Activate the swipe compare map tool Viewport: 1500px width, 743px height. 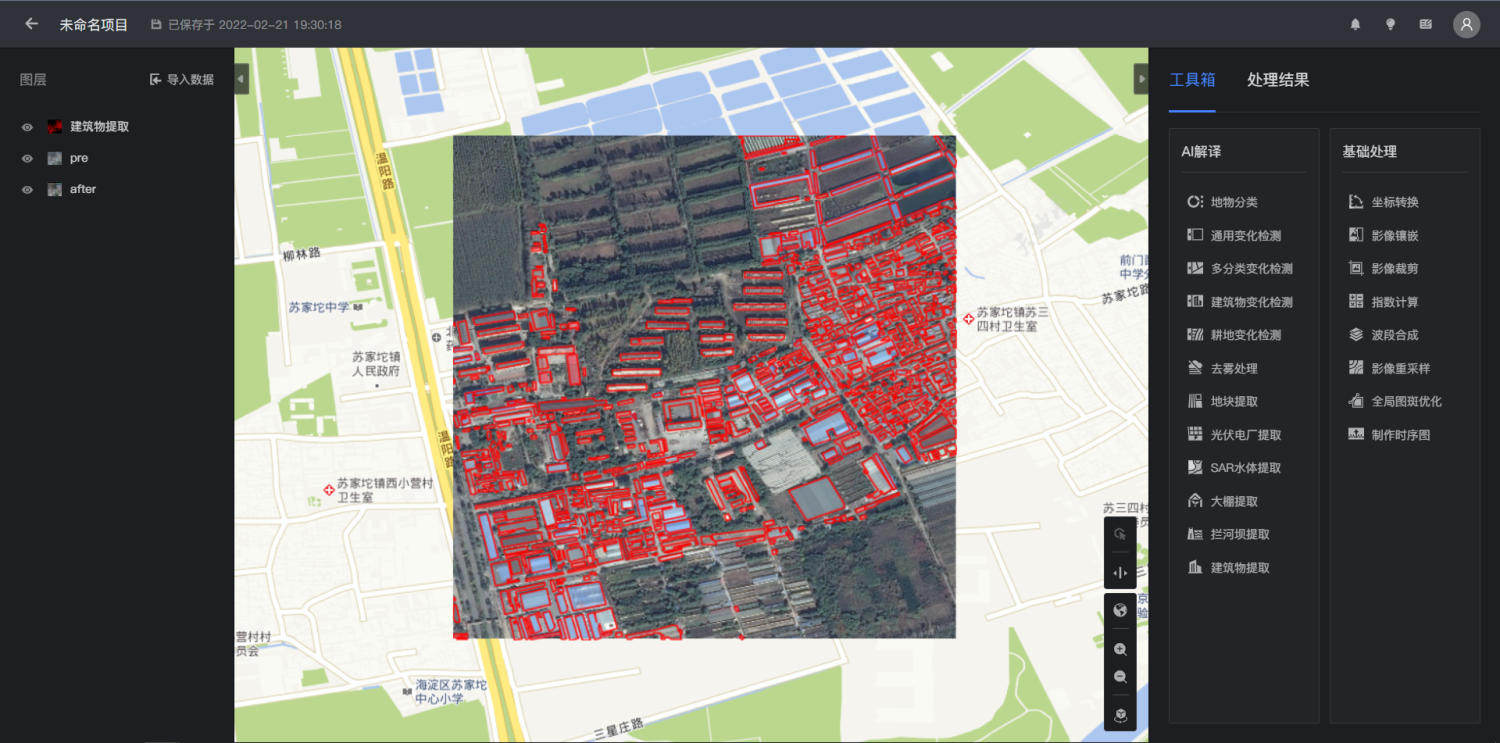[x=1120, y=572]
